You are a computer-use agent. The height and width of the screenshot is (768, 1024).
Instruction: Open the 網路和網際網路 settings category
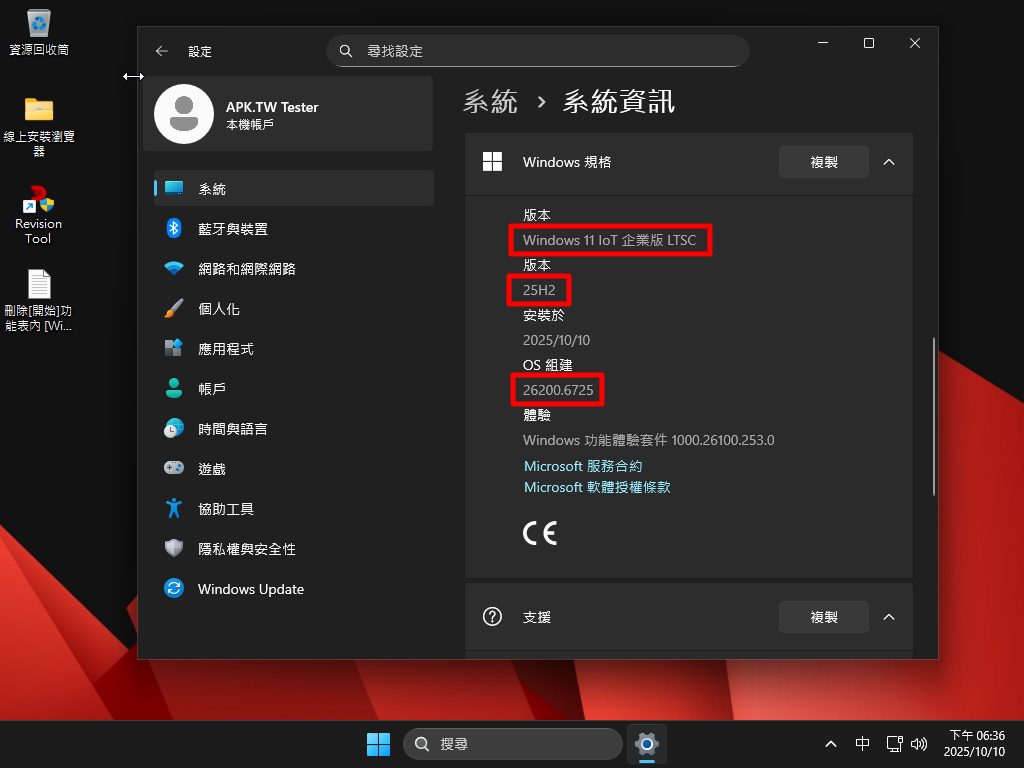294,268
